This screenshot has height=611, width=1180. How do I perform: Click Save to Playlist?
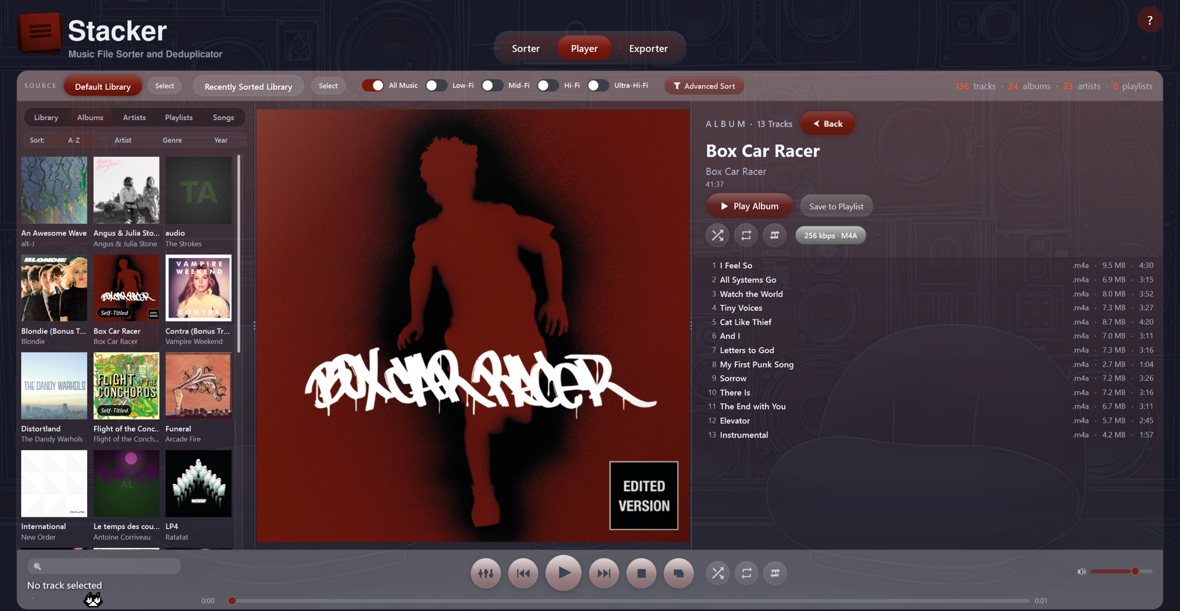(836, 206)
